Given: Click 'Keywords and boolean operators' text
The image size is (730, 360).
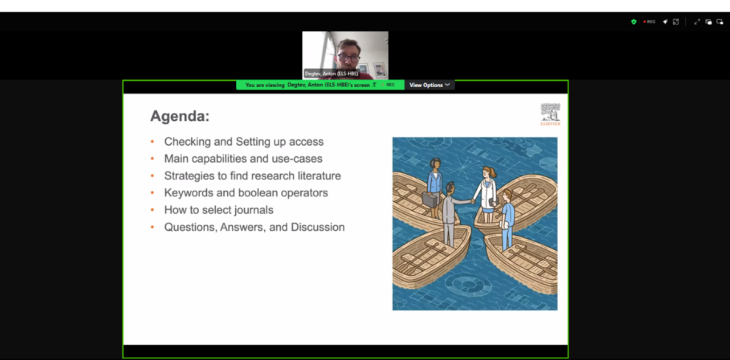Looking at the screenshot, I should pos(246,193).
